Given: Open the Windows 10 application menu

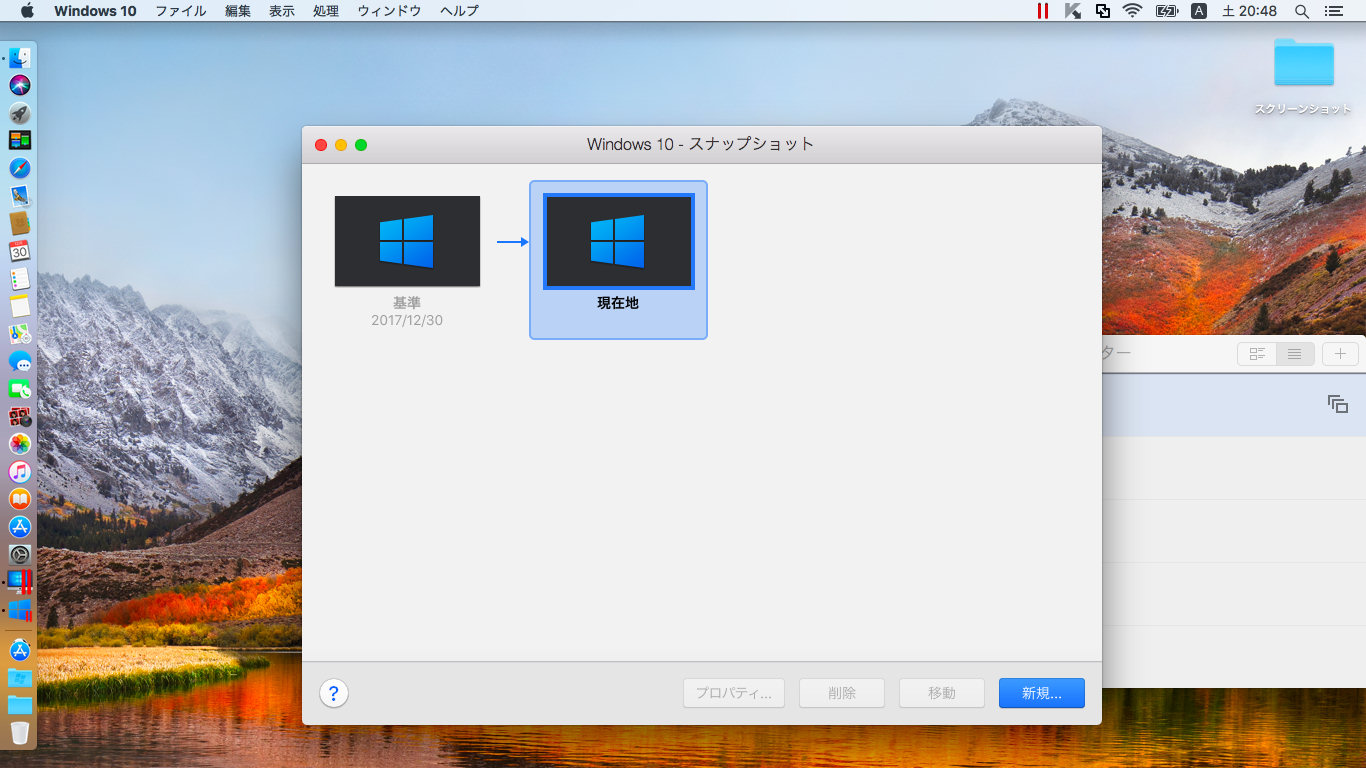Looking at the screenshot, I should [x=95, y=11].
